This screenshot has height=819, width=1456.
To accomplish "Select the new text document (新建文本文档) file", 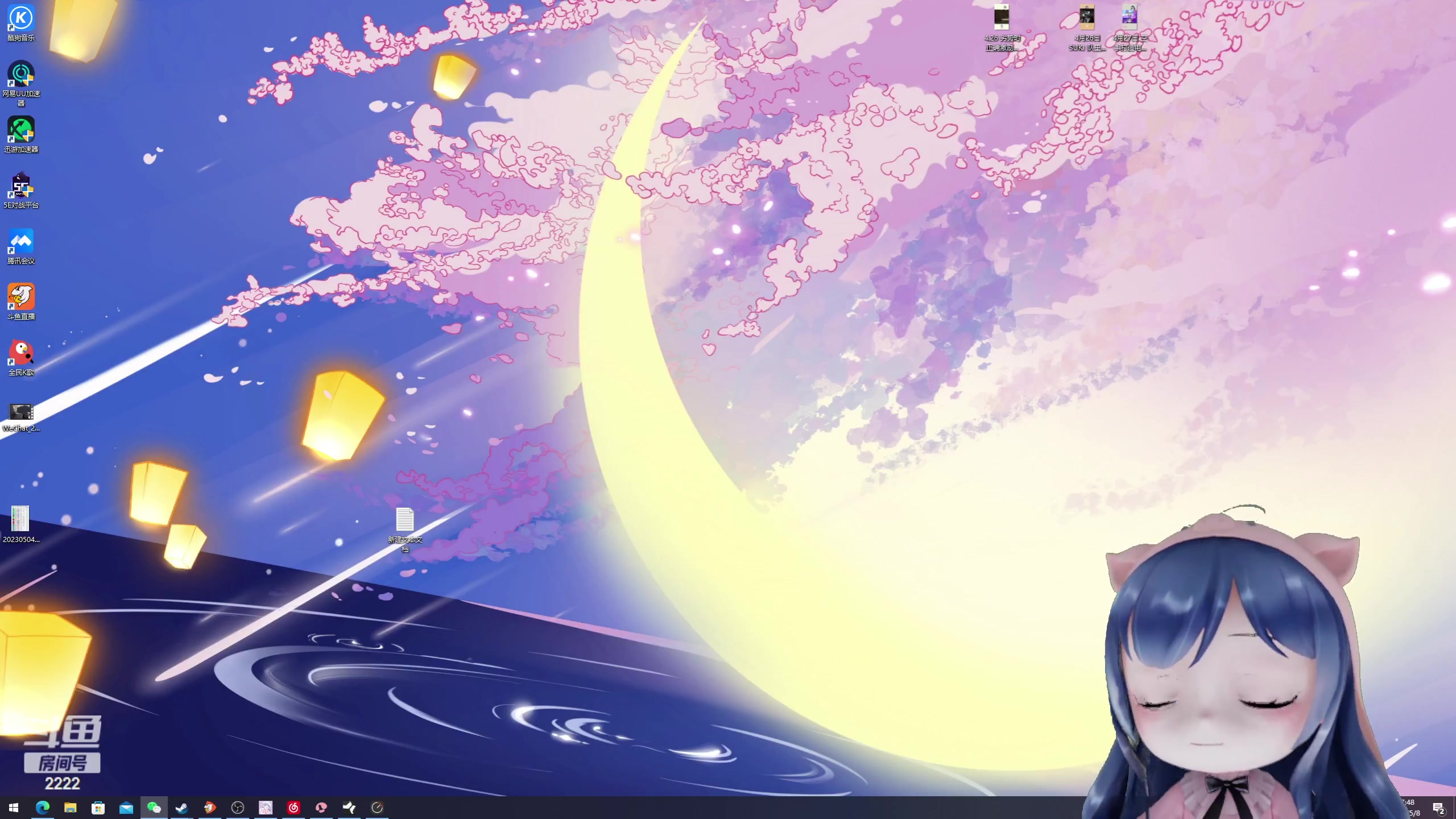I will (x=405, y=519).
